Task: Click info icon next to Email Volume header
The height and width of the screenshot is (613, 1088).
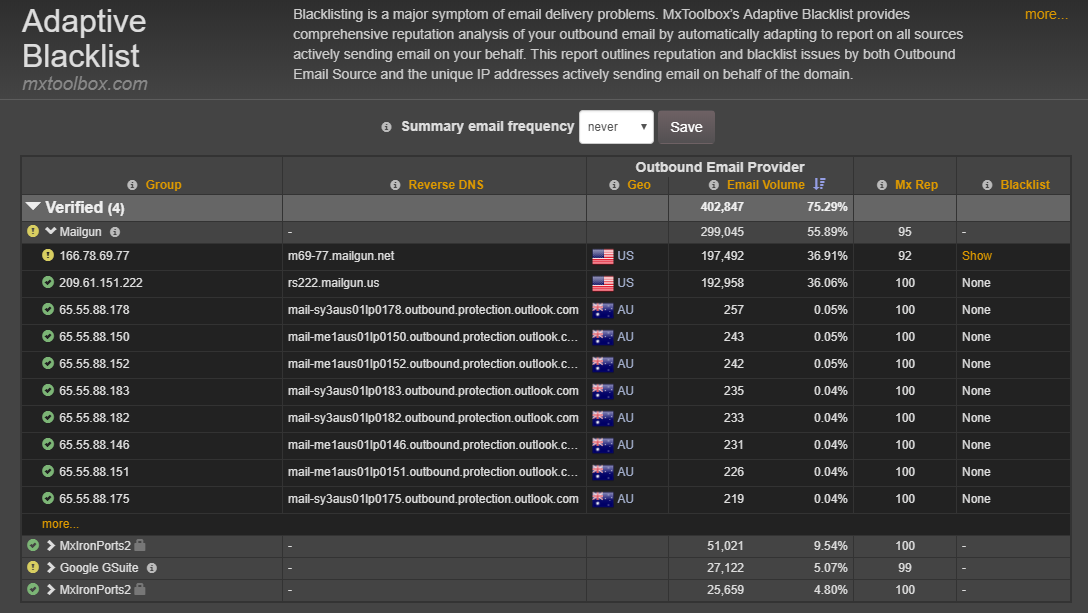Action: (x=713, y=185)
